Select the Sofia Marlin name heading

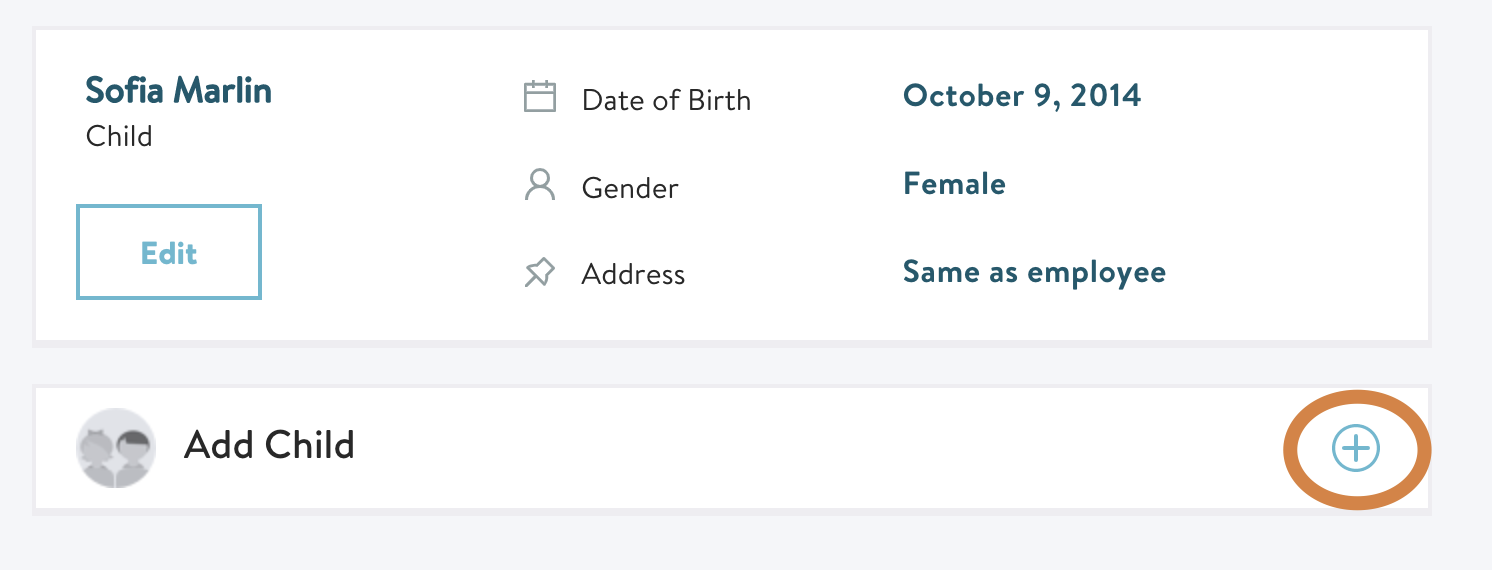179,90
